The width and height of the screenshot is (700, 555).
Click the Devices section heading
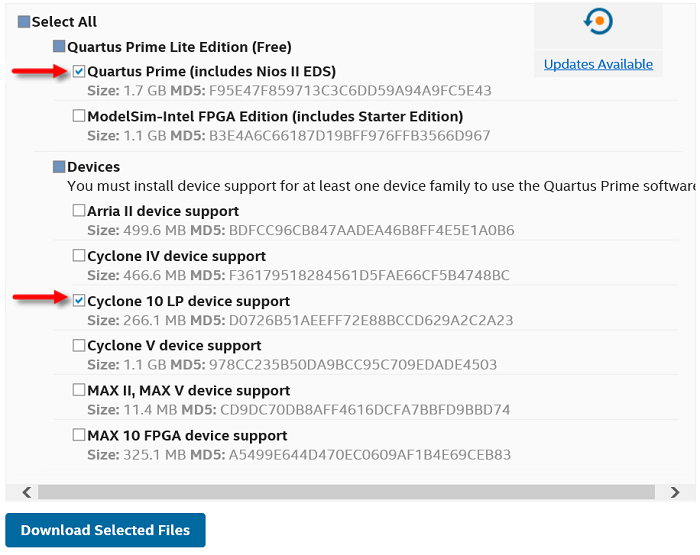pyautogui.click(x=93, y=166)
